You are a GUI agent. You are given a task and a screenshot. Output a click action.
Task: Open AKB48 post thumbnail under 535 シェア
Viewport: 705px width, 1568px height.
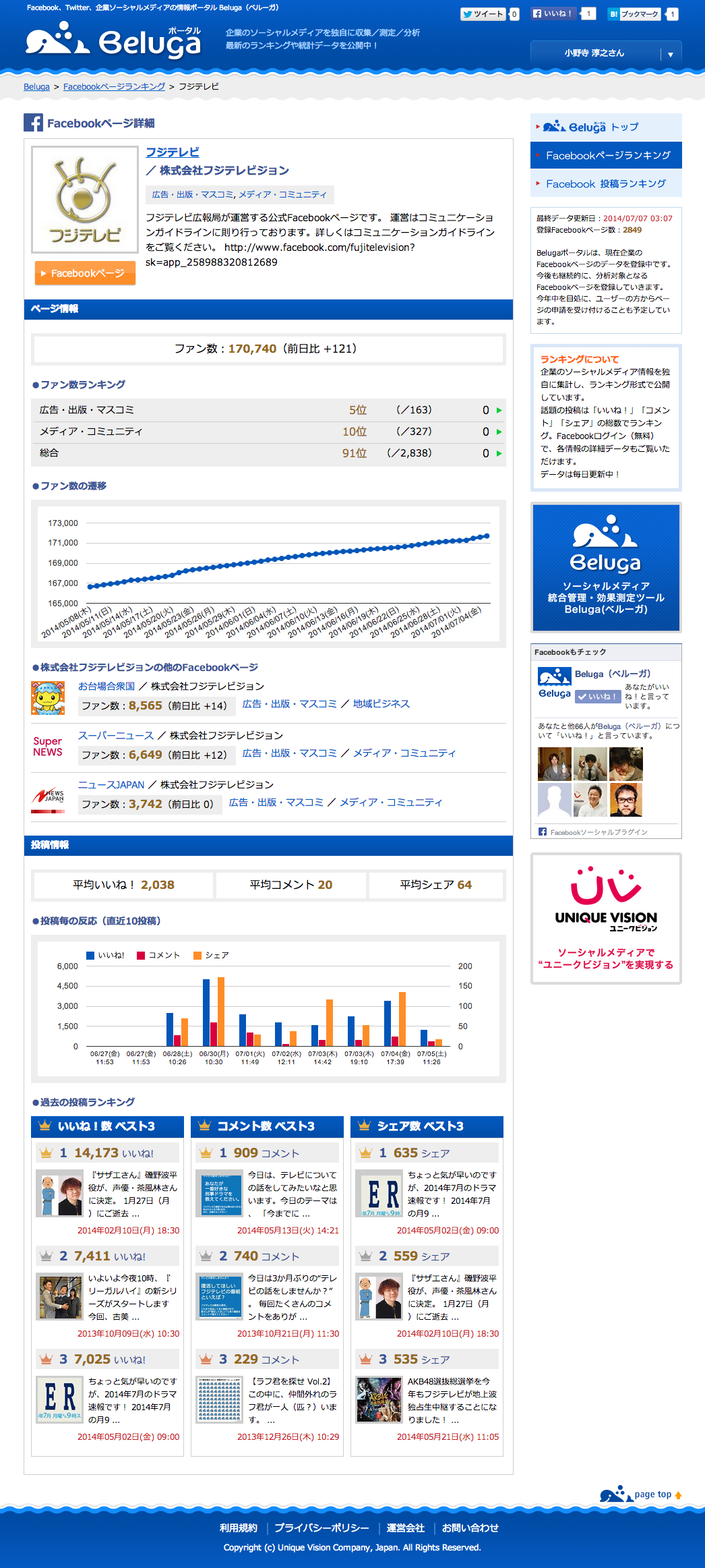tap(379, 1400)
